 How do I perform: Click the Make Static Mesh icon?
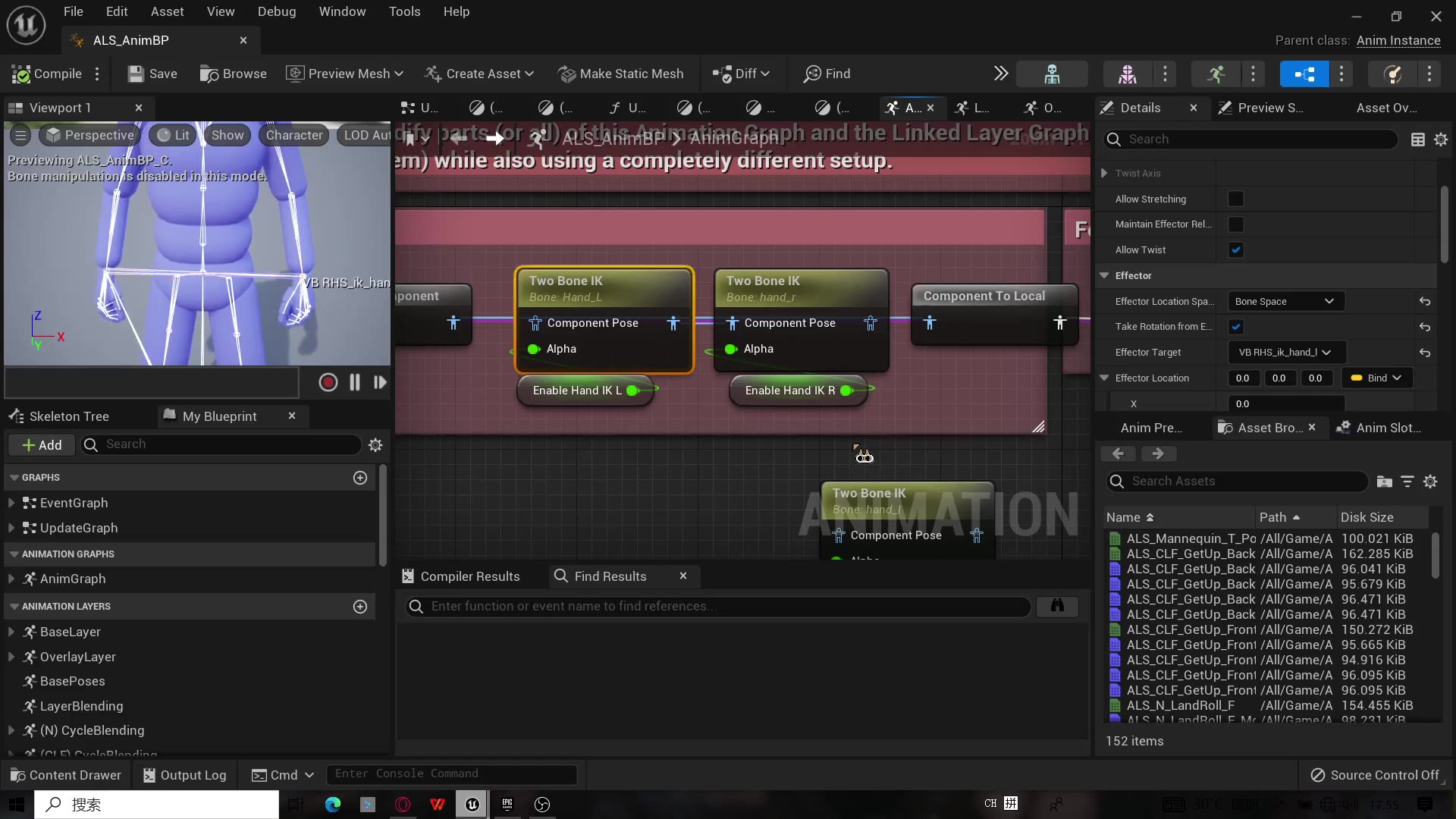click(x=566, y=74)
